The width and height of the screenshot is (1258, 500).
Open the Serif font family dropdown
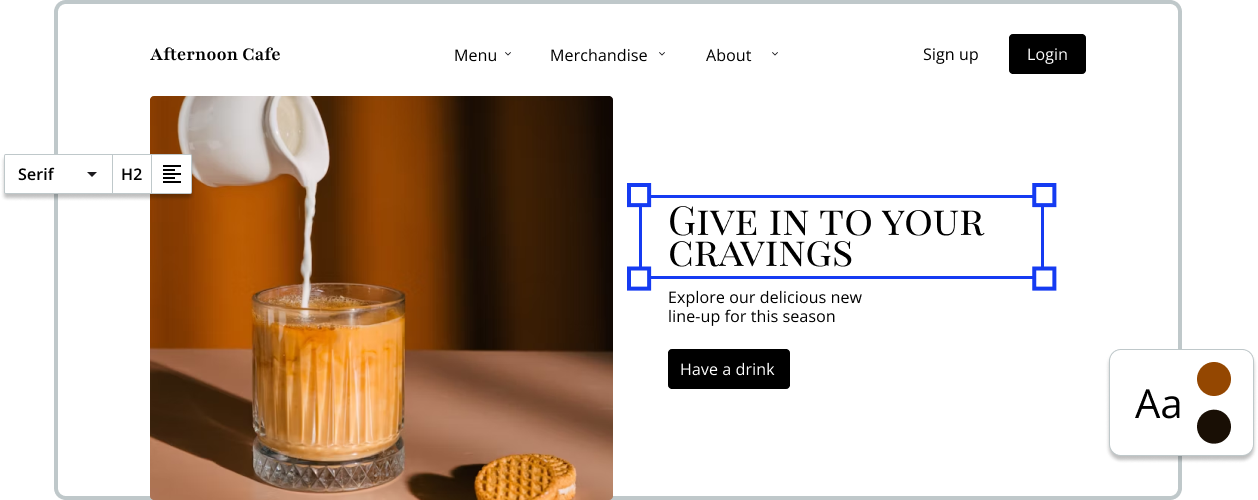click(x=58, y=174)
